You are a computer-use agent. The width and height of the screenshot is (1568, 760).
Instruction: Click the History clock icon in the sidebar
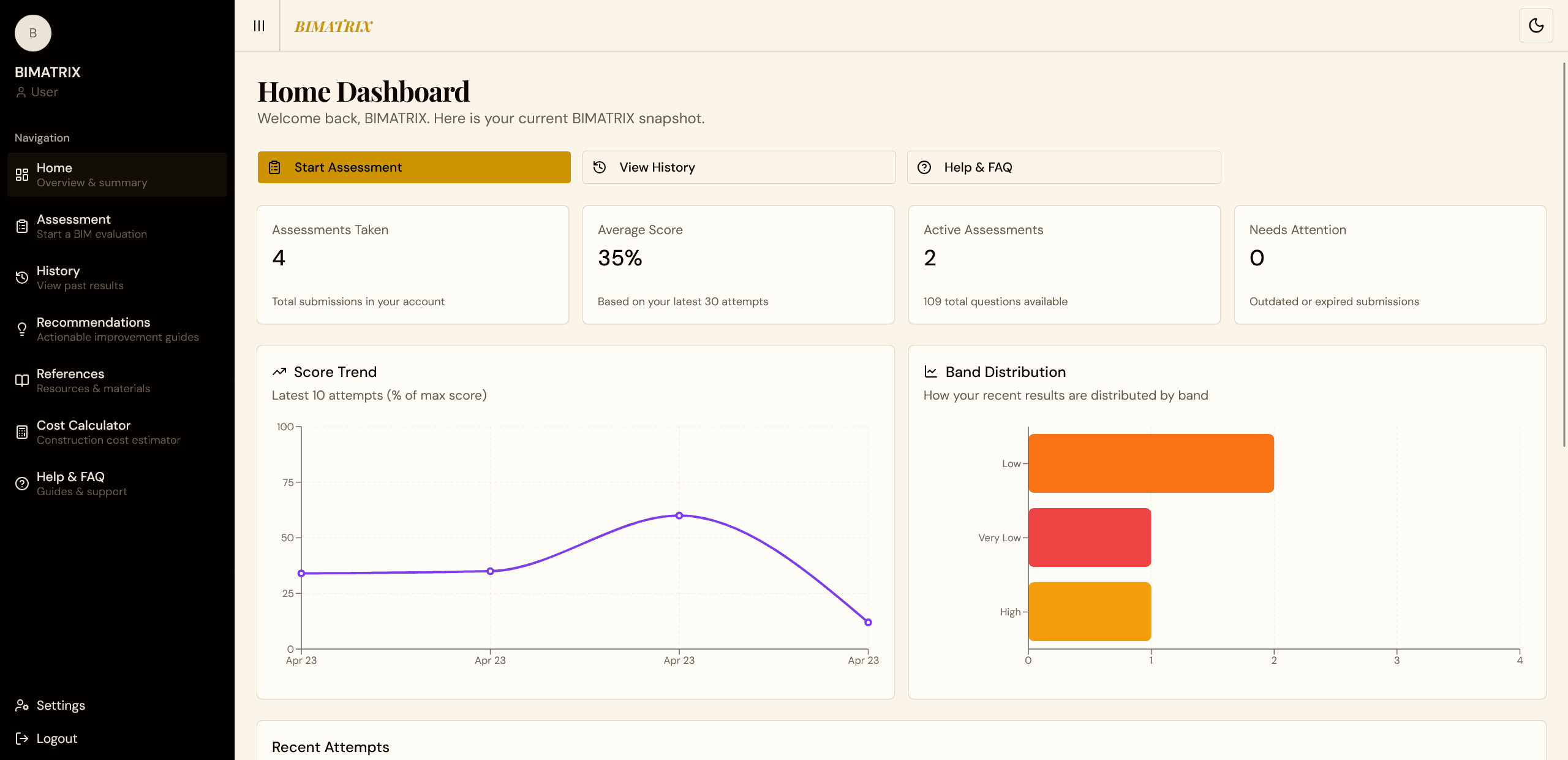(22, 278)
